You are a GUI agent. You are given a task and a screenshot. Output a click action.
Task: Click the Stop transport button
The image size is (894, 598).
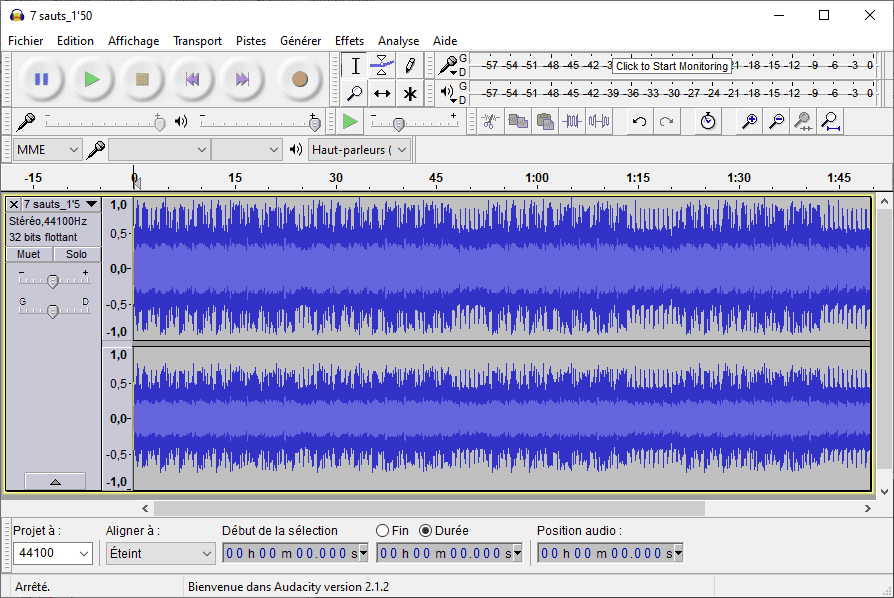point(142,79)
